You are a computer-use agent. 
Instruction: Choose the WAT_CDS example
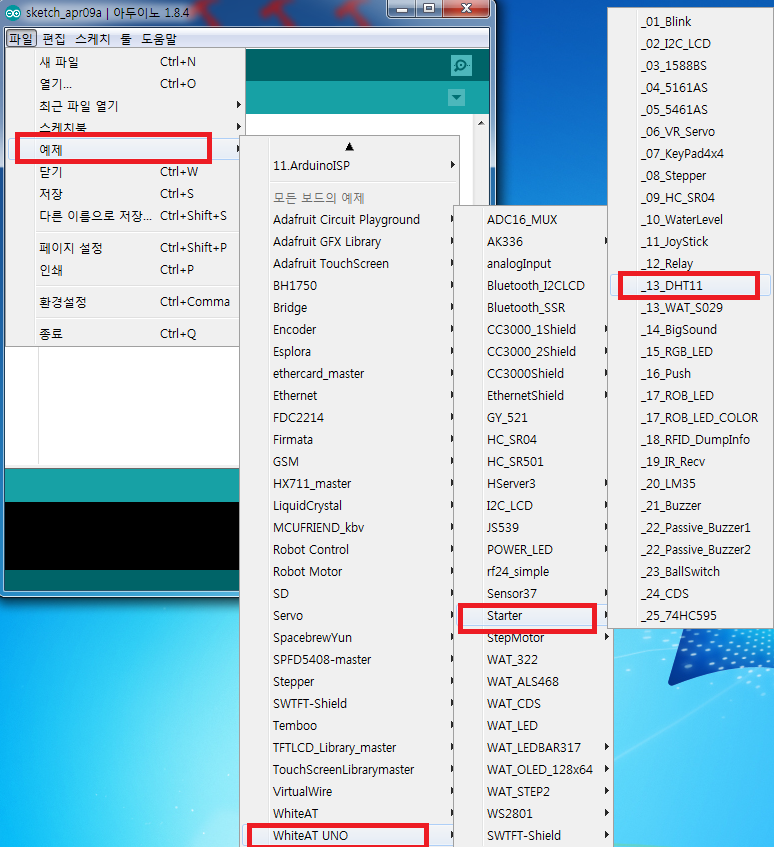pyautogui.click(x=534, y=703)
